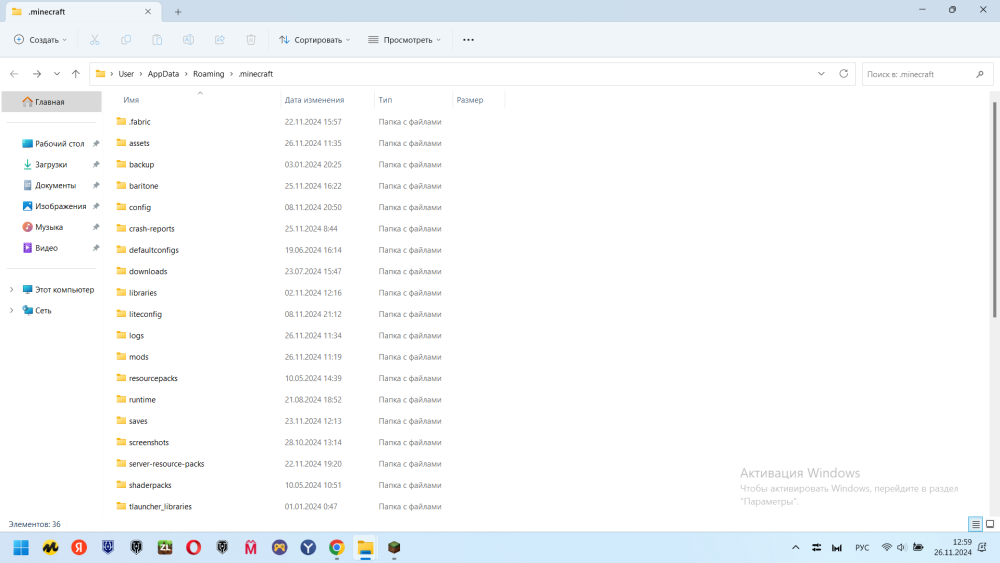Expand the address bar history dropdown

coord(821,74)
